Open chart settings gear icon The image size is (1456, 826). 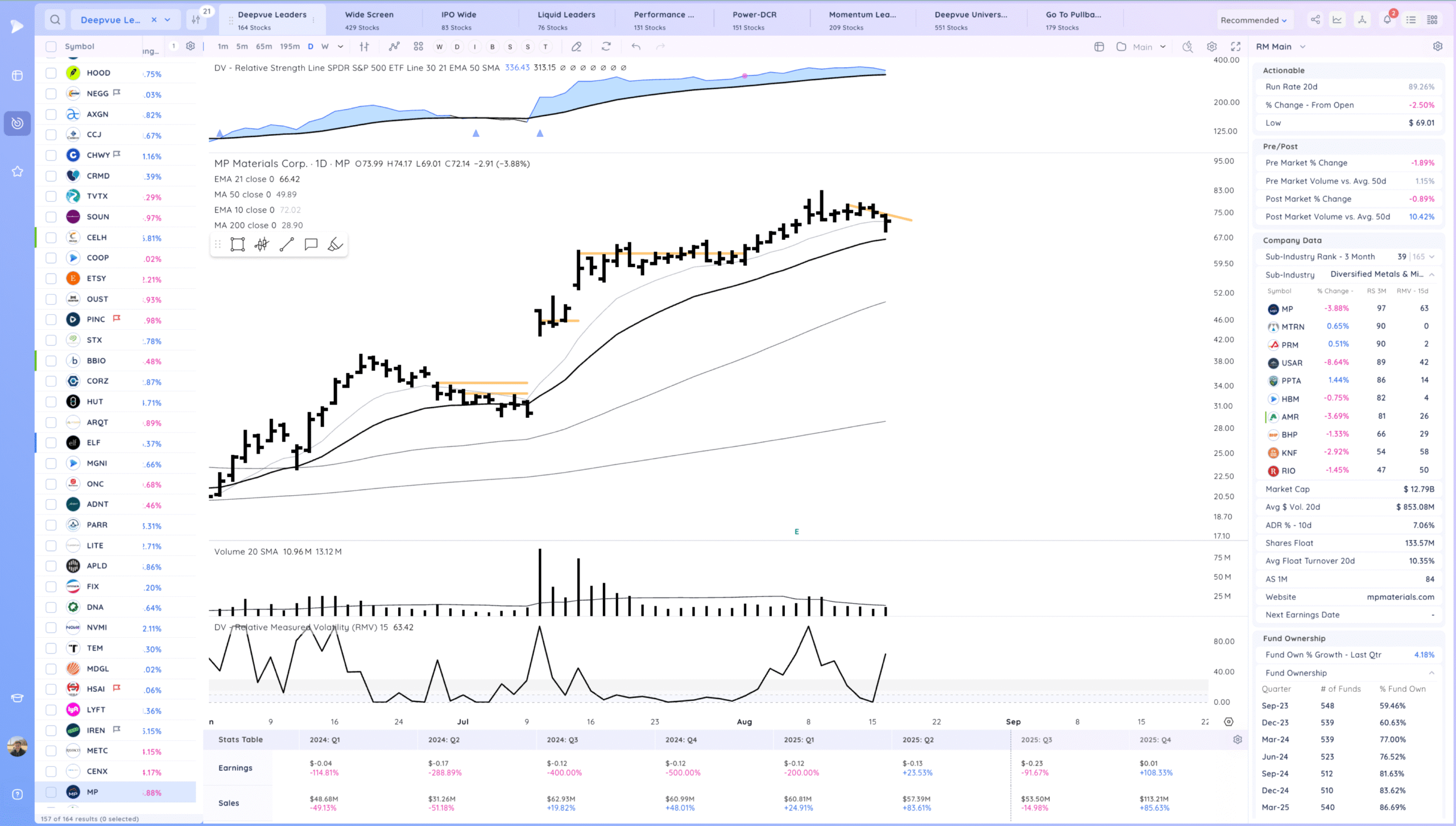tap(1212, 47)
